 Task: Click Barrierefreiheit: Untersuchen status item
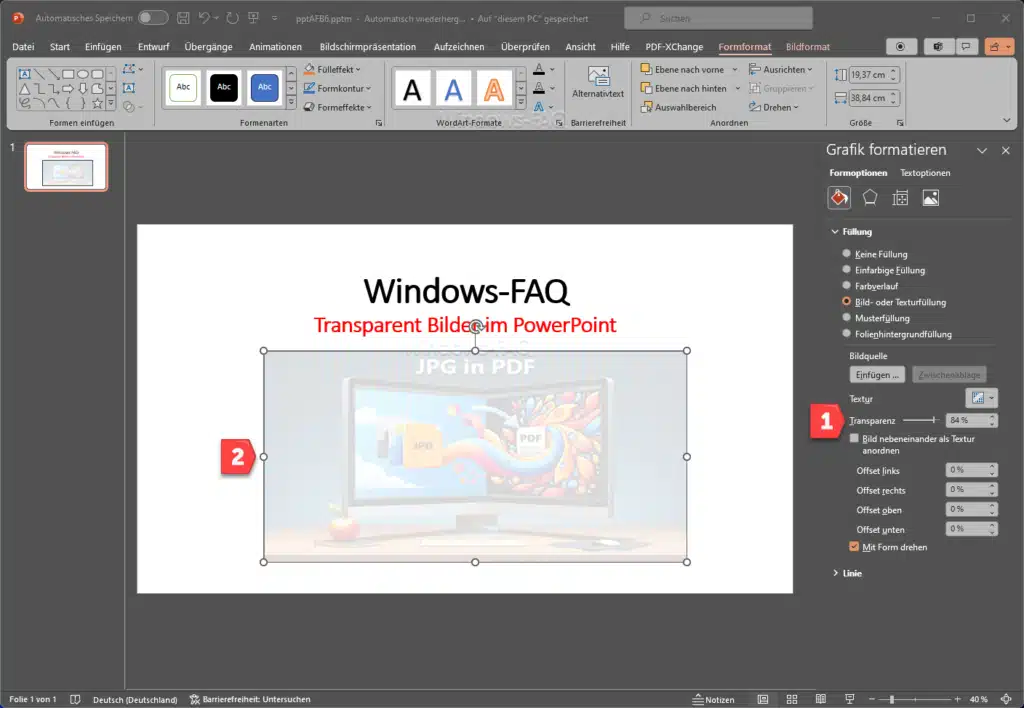(250, 700)
